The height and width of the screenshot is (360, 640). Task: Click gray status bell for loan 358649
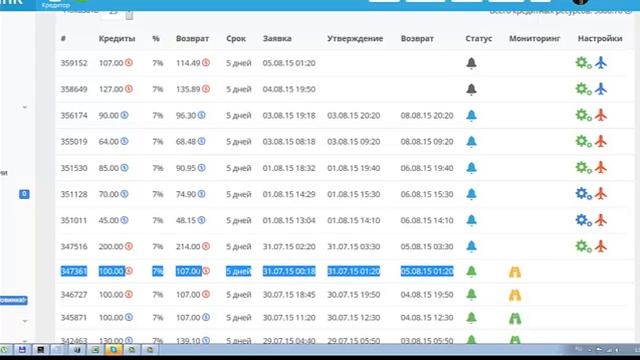click(471, 89)
